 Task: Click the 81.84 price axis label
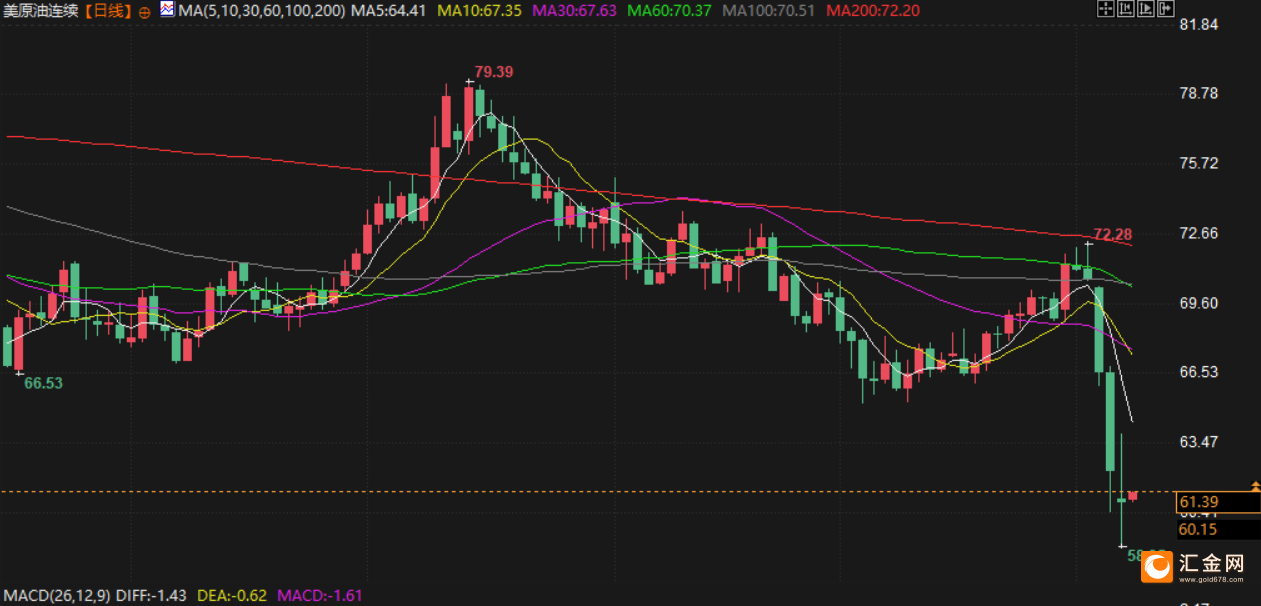coord(1199,24)
